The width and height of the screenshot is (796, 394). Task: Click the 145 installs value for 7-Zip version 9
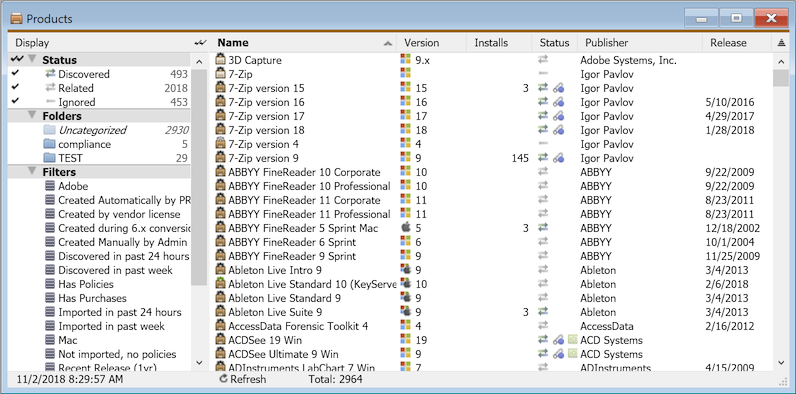520,158
